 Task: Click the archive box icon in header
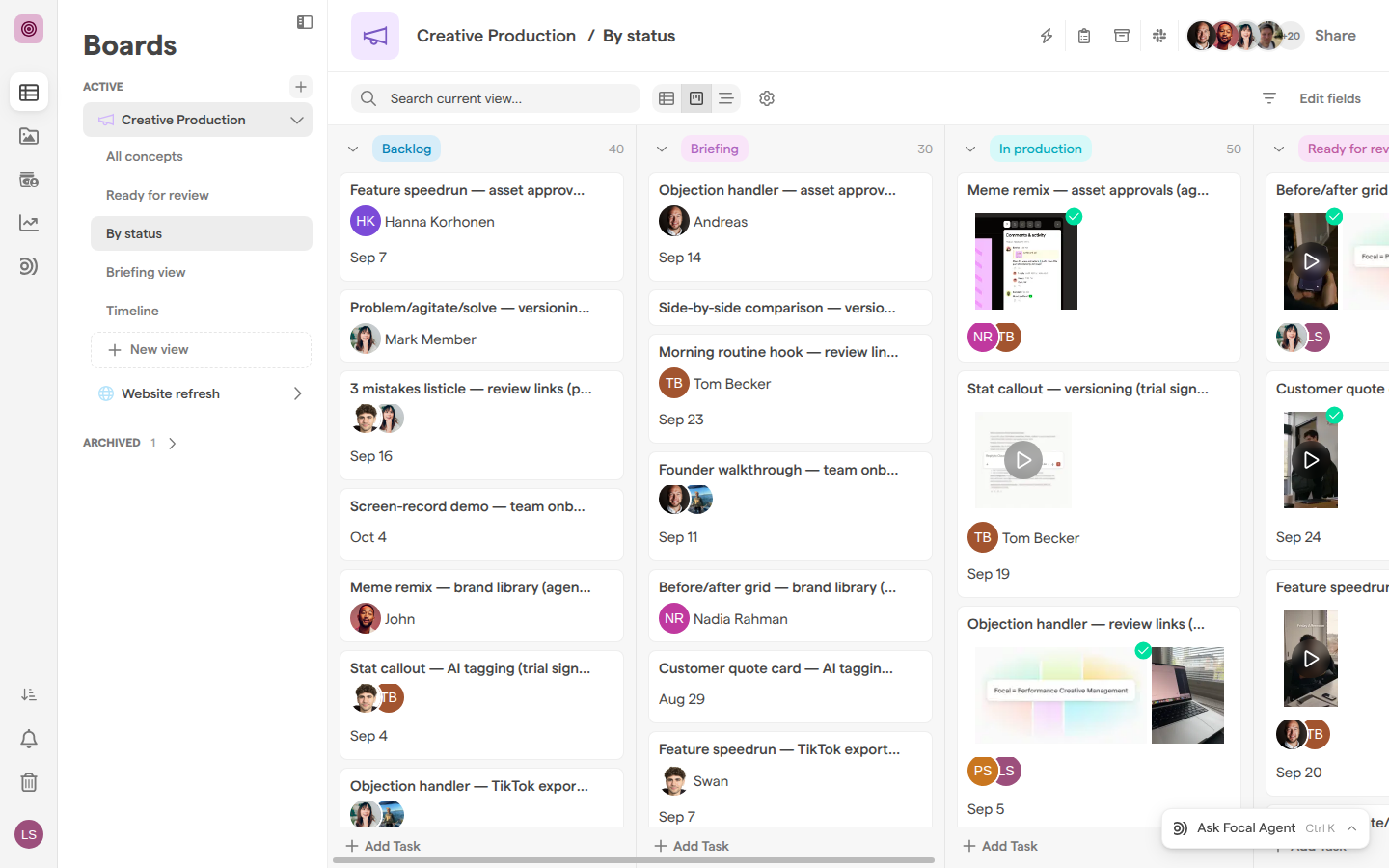[x=1122, y=36]
